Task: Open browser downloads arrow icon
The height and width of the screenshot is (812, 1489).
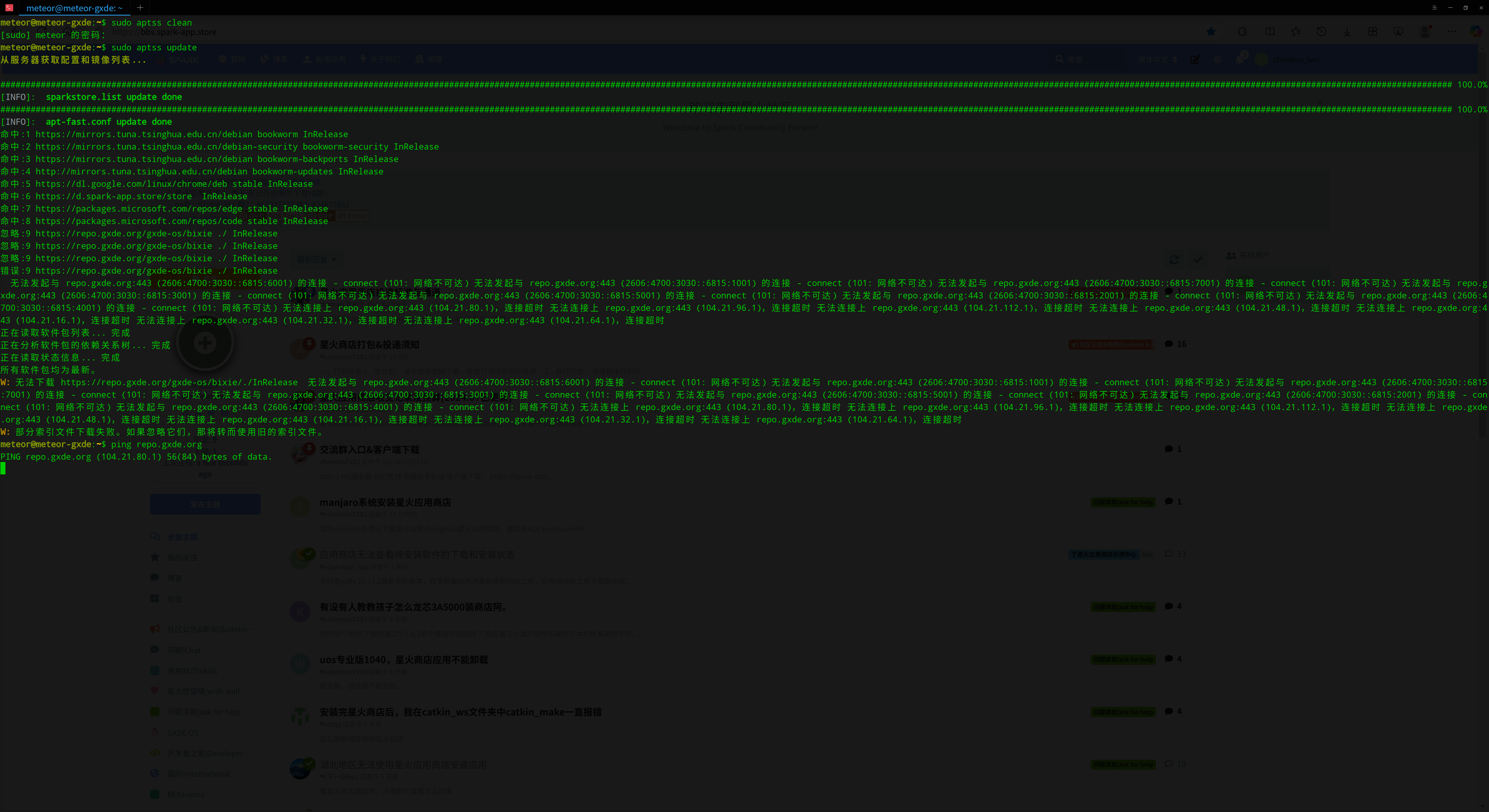Action: click(1347, 32)
